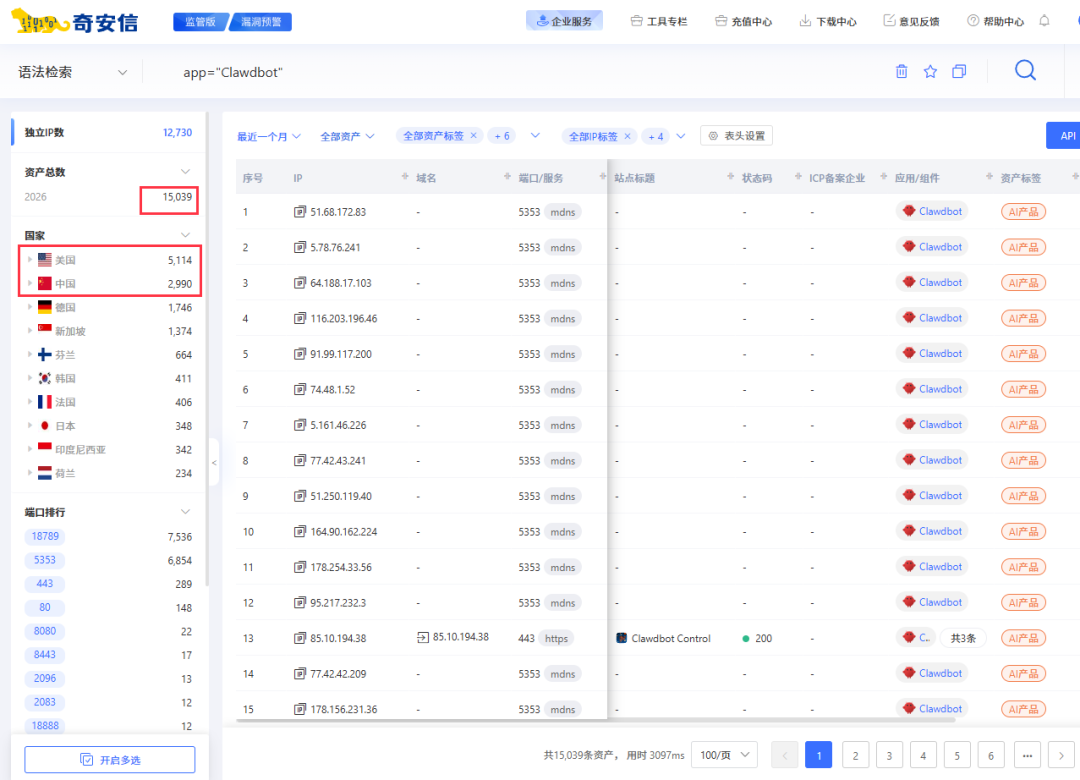Collapse the 资产总数 section

point(184,171)
